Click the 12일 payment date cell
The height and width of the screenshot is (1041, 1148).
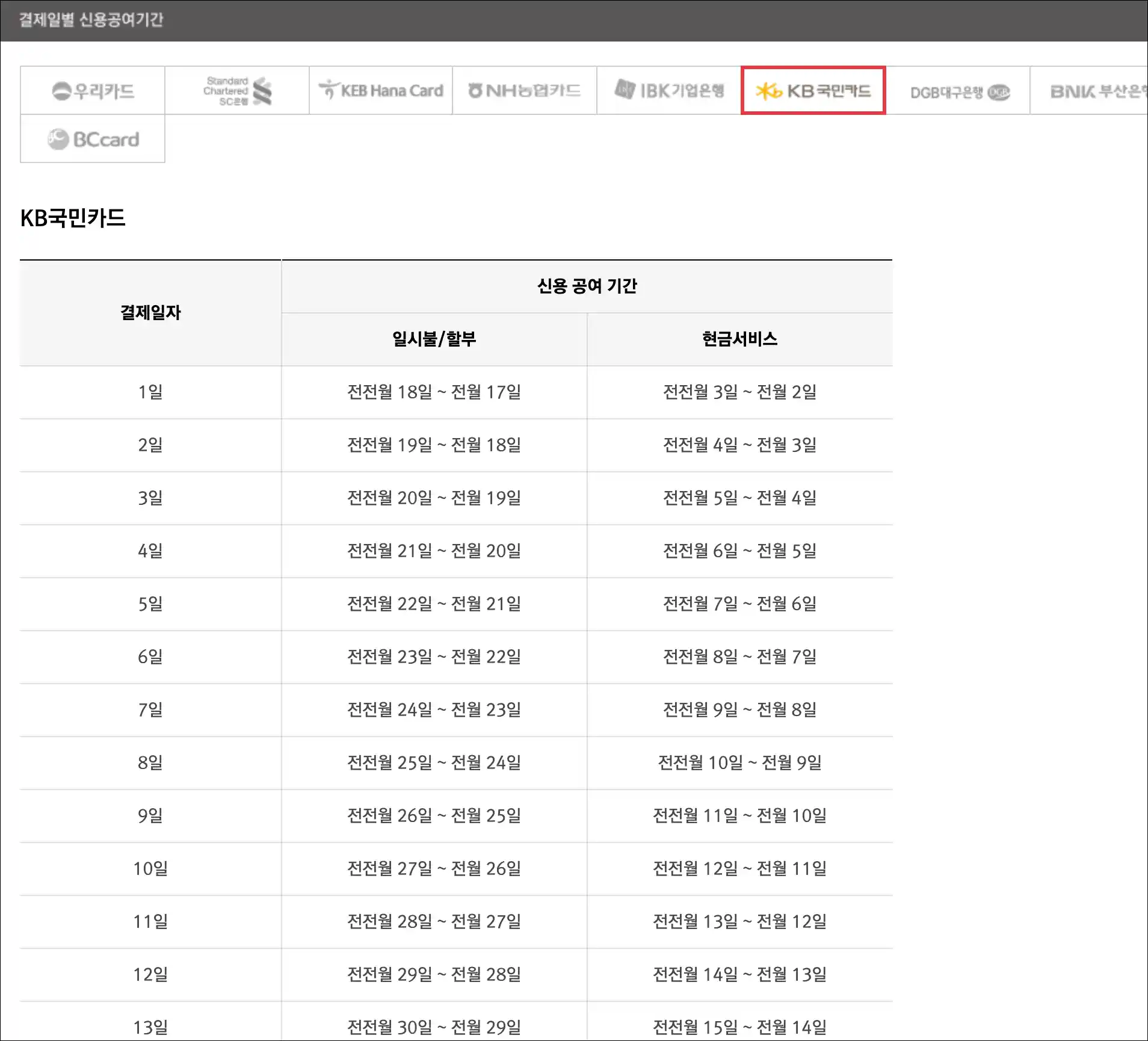(x=150, y=975)
